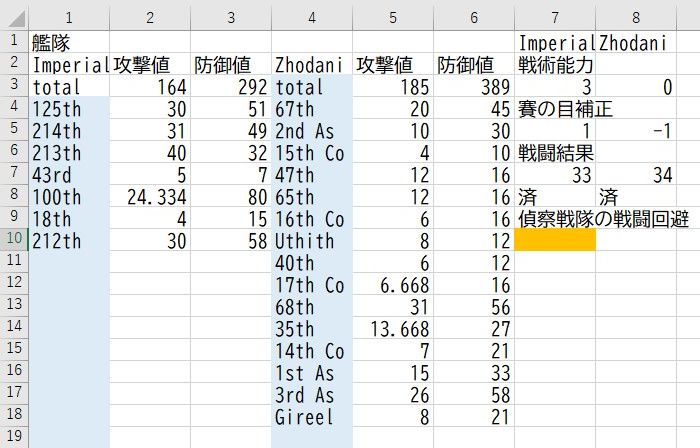
Task: Click the 13.668 attack value cell
Action: [393, 328]
